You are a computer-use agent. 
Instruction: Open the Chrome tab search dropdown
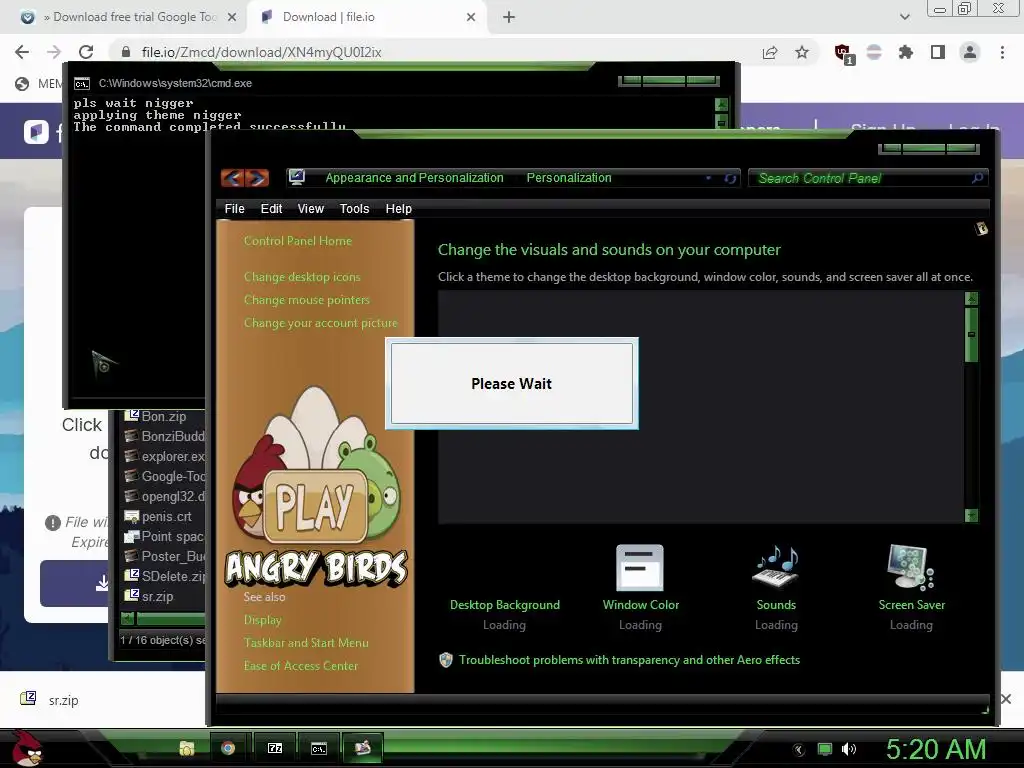(904, 18)
